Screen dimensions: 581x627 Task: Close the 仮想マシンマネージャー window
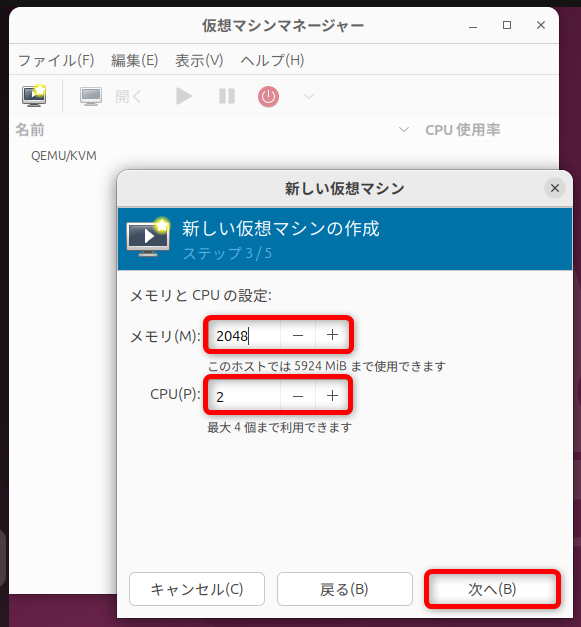[541, 25]
